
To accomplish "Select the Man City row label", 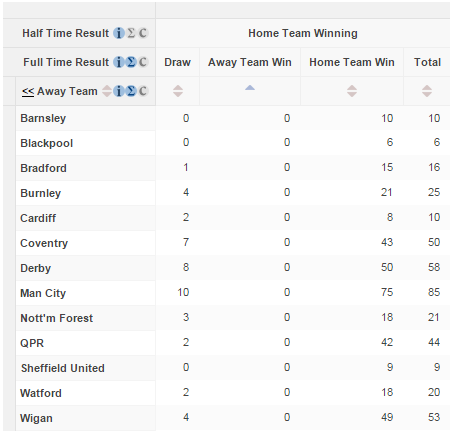I will [x=43, y=293].
